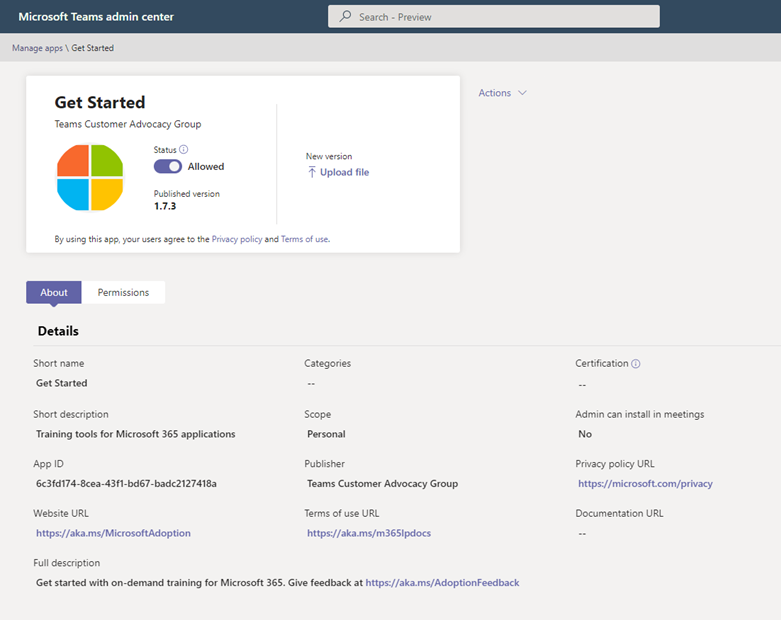The width and height of the screenshot is (781, 620).
Task: Click the Certification info icon
Action: tap(636, 364)
